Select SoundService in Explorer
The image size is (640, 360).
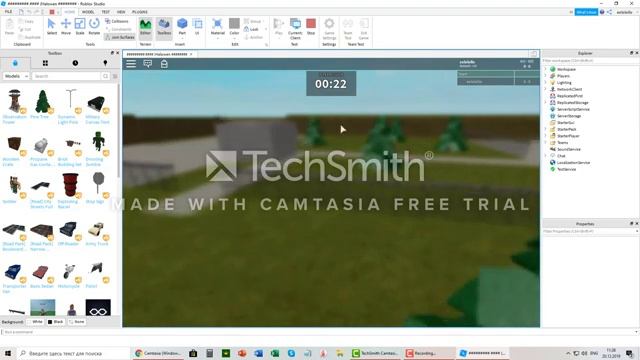[x=569, y=149]
